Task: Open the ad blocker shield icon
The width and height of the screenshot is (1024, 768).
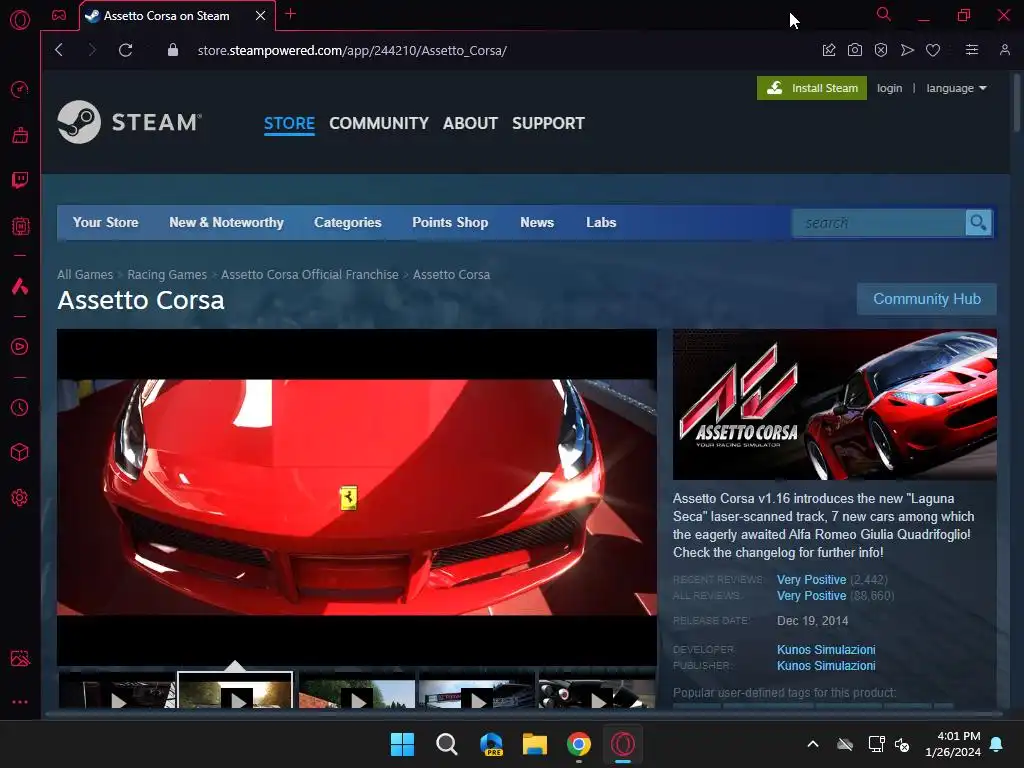Action: pos(881,50)
